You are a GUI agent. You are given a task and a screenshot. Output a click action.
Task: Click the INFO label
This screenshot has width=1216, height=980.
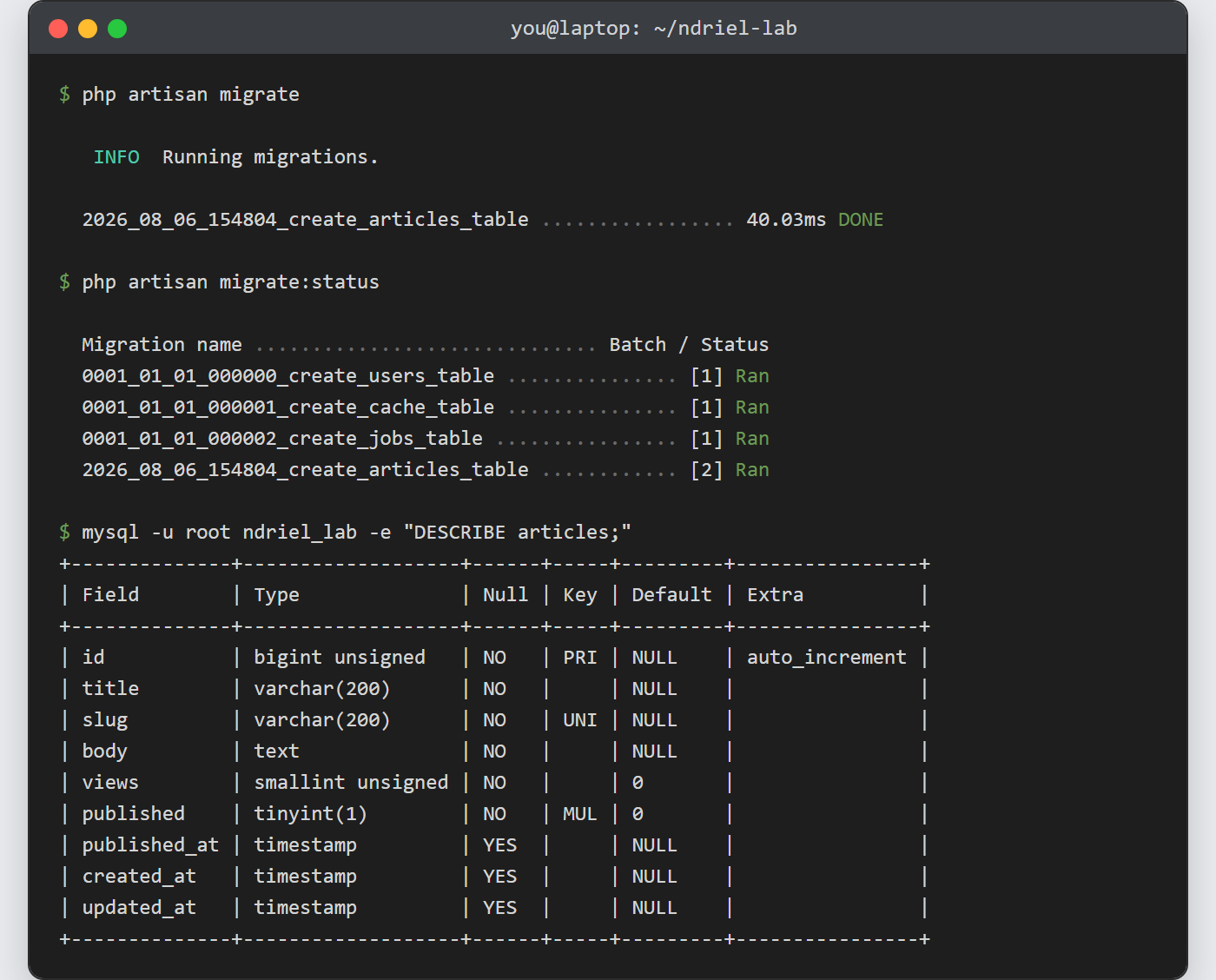[x=116, y=157]
